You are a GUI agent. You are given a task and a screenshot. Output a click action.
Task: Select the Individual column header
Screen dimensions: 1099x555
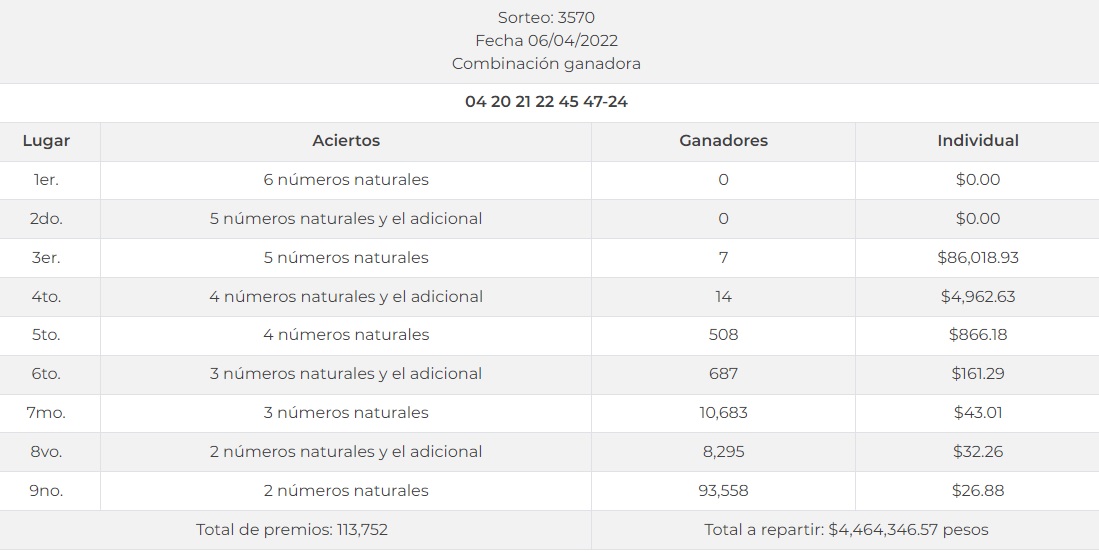(977, 141)
